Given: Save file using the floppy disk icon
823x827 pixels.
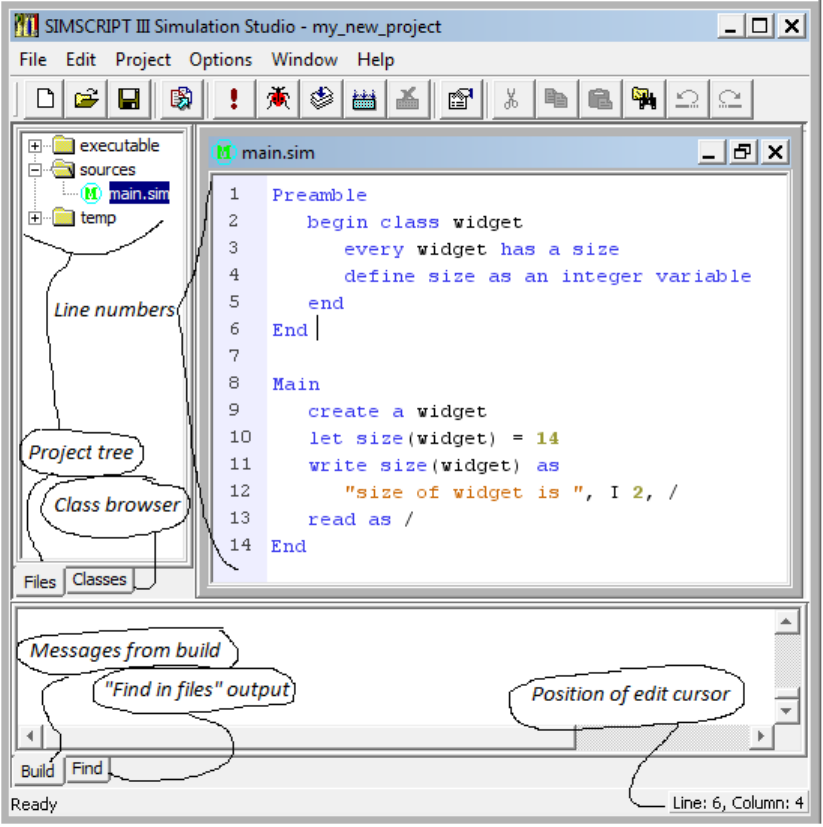Looking at the screenshot, I should coord(129,99).
